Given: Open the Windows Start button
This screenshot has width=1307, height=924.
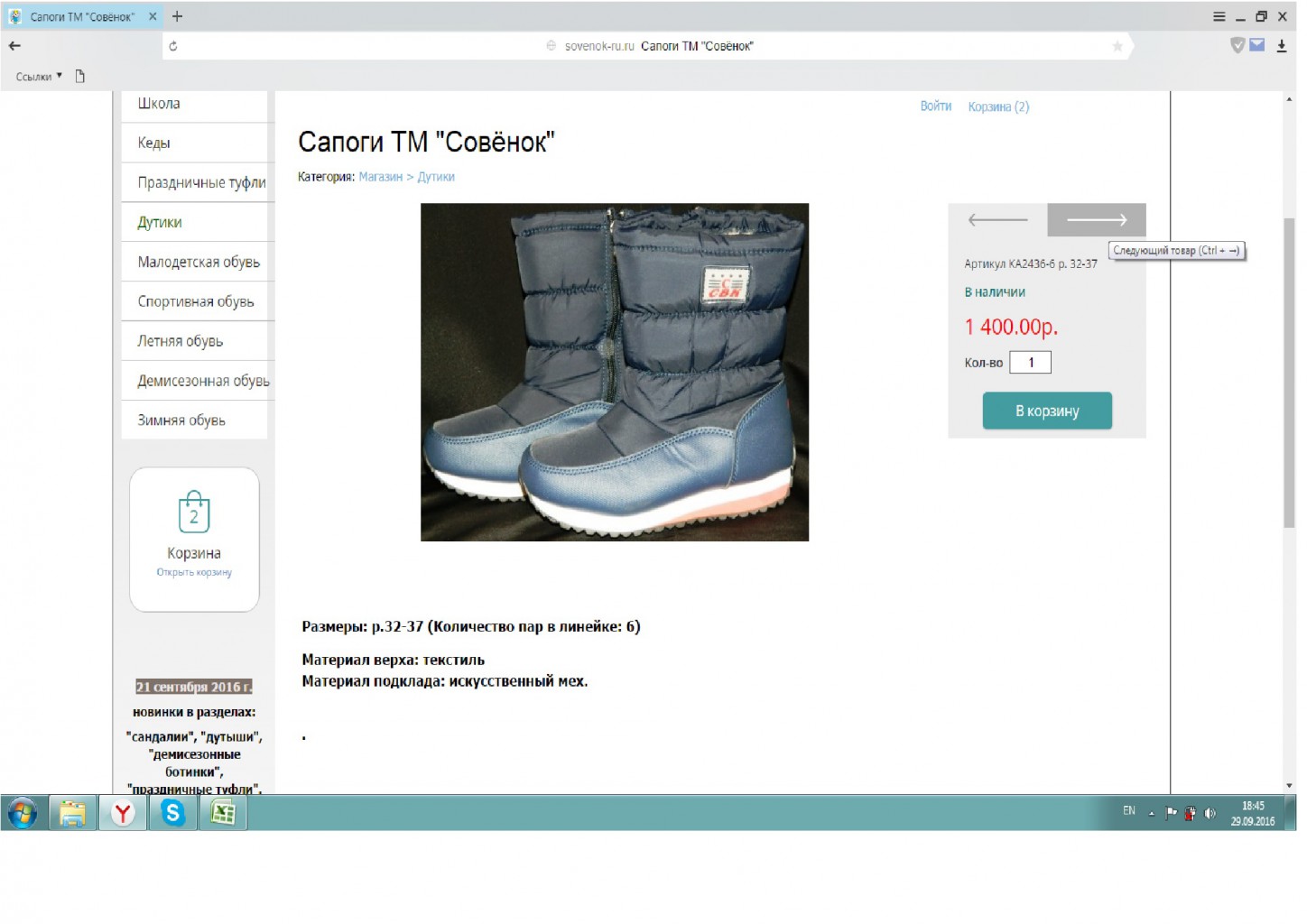Looking at the screenshot, I should [x=23, y=813].
